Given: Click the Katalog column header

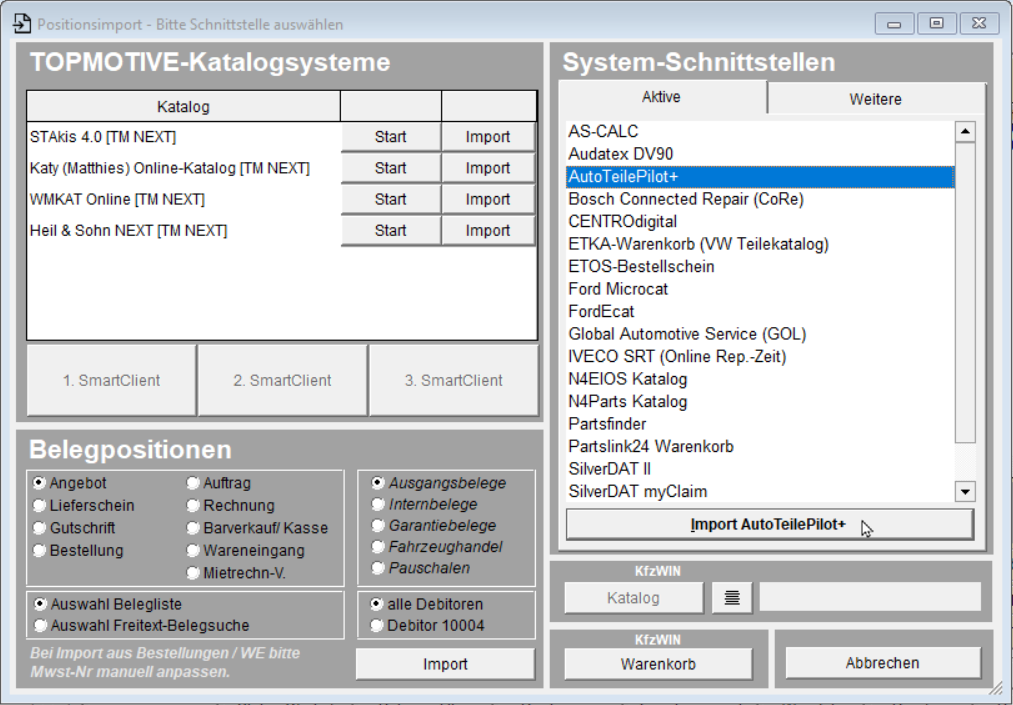Looking at the screenshot, I should [x=183, y=107].
